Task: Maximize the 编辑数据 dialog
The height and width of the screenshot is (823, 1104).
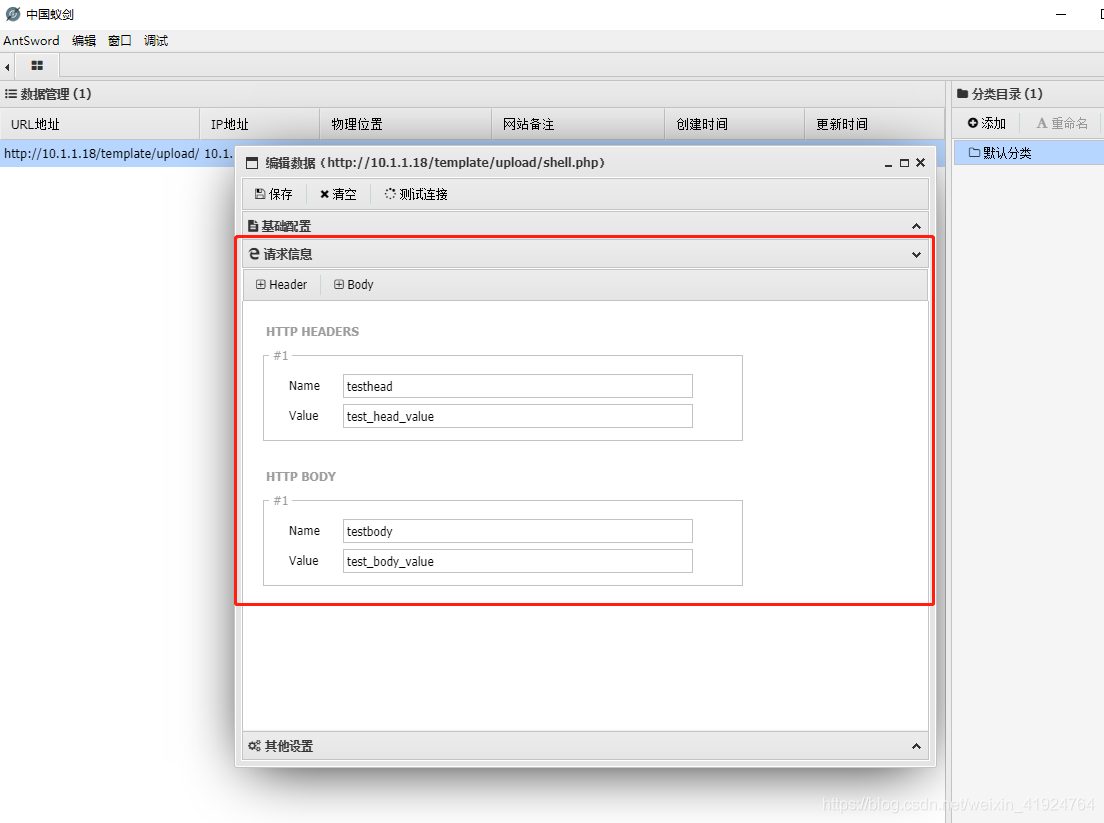Action: pyautogui.click(x=904, y=163)
